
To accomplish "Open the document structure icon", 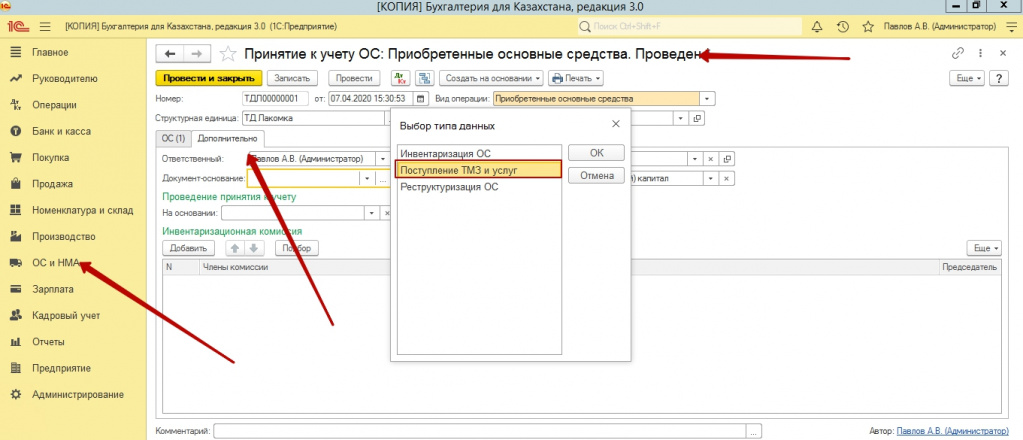I will (425, 78).
